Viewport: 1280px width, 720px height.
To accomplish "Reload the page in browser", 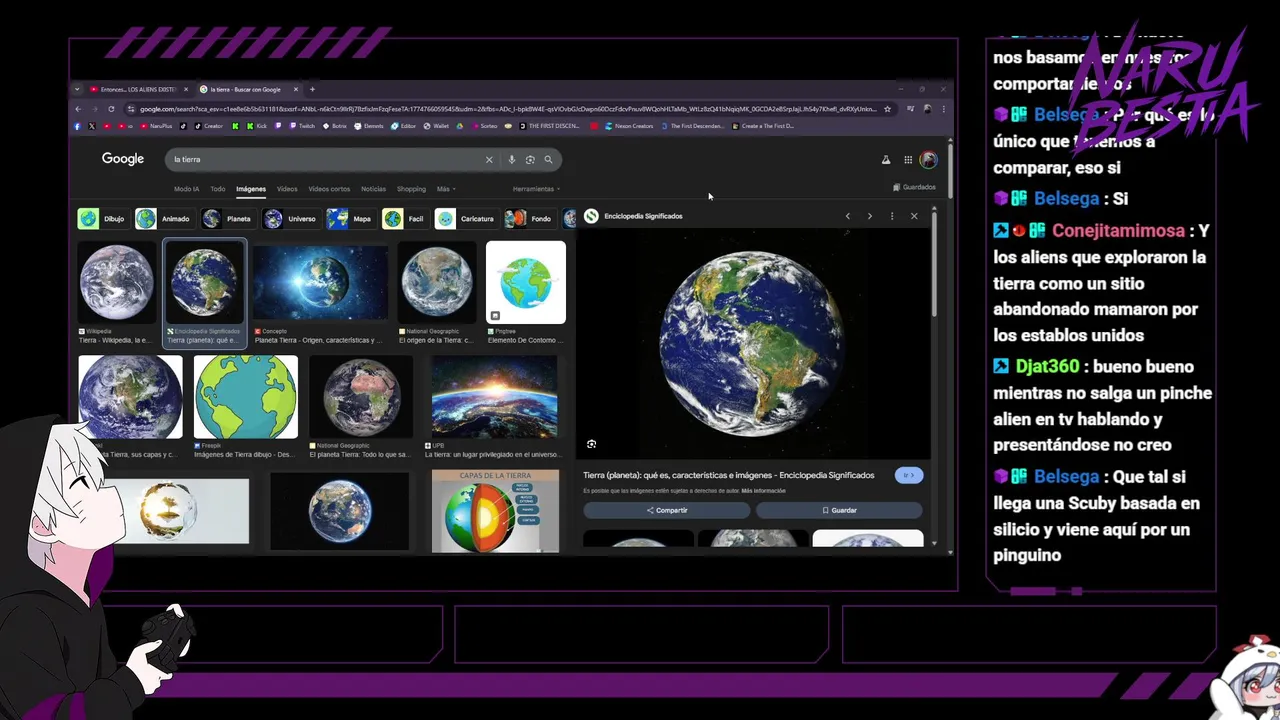I will (x=111, y=109).
